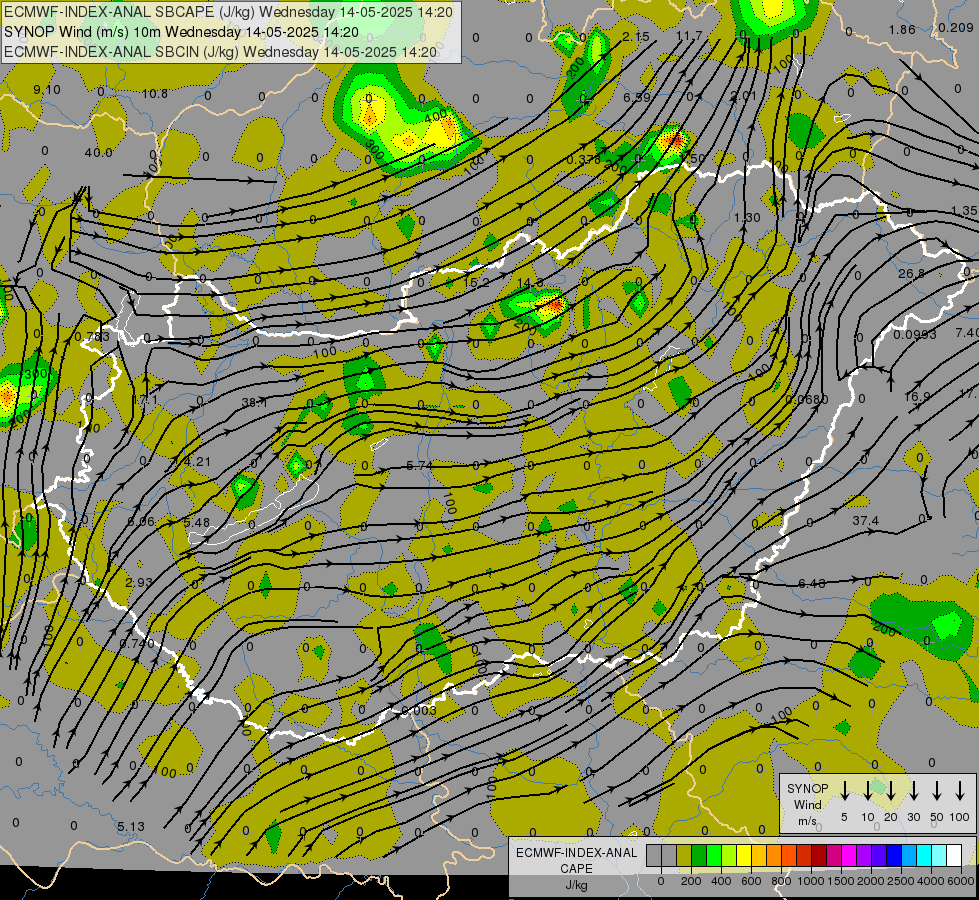Image resolution: width=979 pixels, height=900 pixels.
Task: Click the station value 0.003
Action: [419, 710]
